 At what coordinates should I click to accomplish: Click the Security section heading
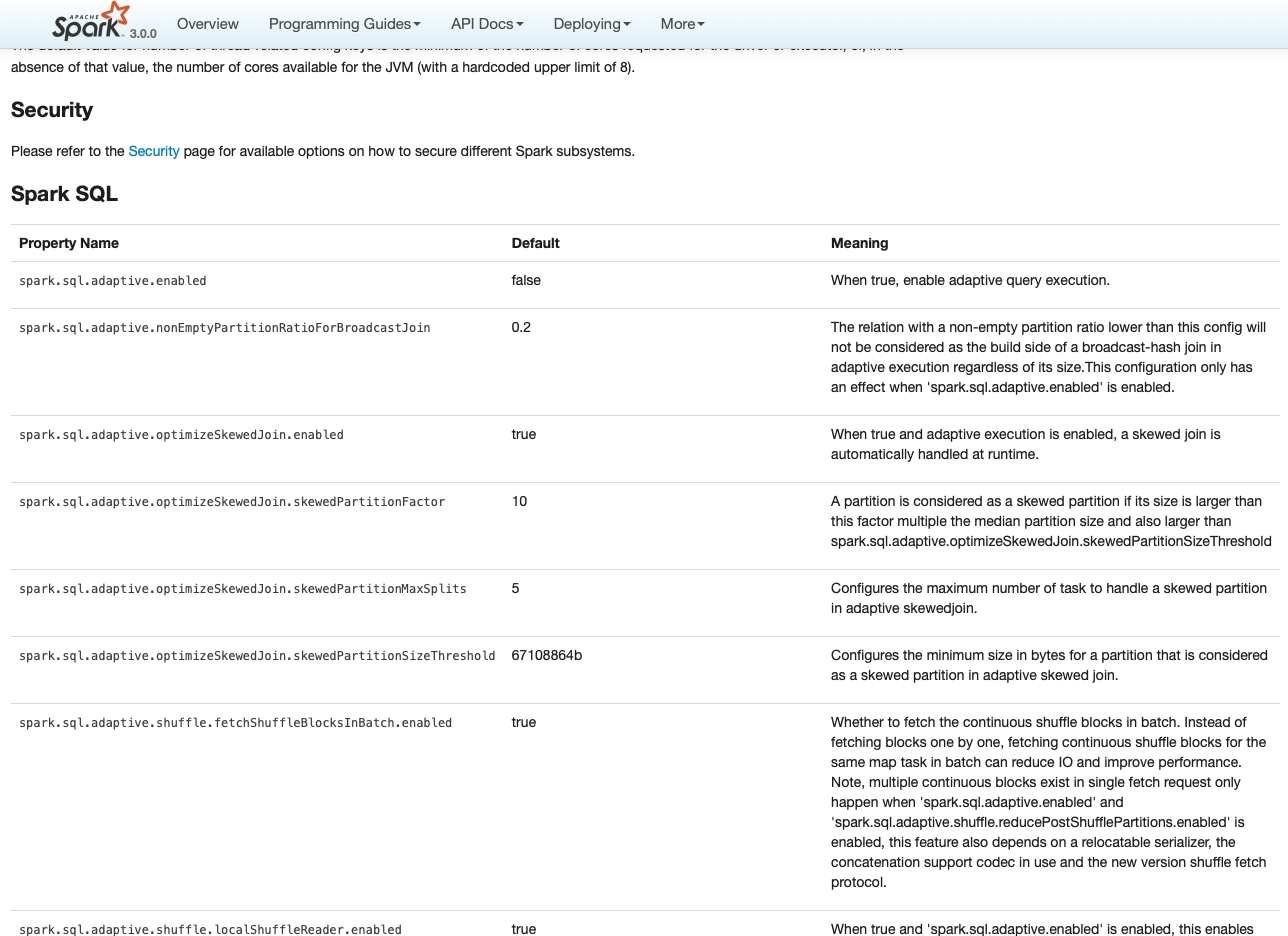point(52,110)
